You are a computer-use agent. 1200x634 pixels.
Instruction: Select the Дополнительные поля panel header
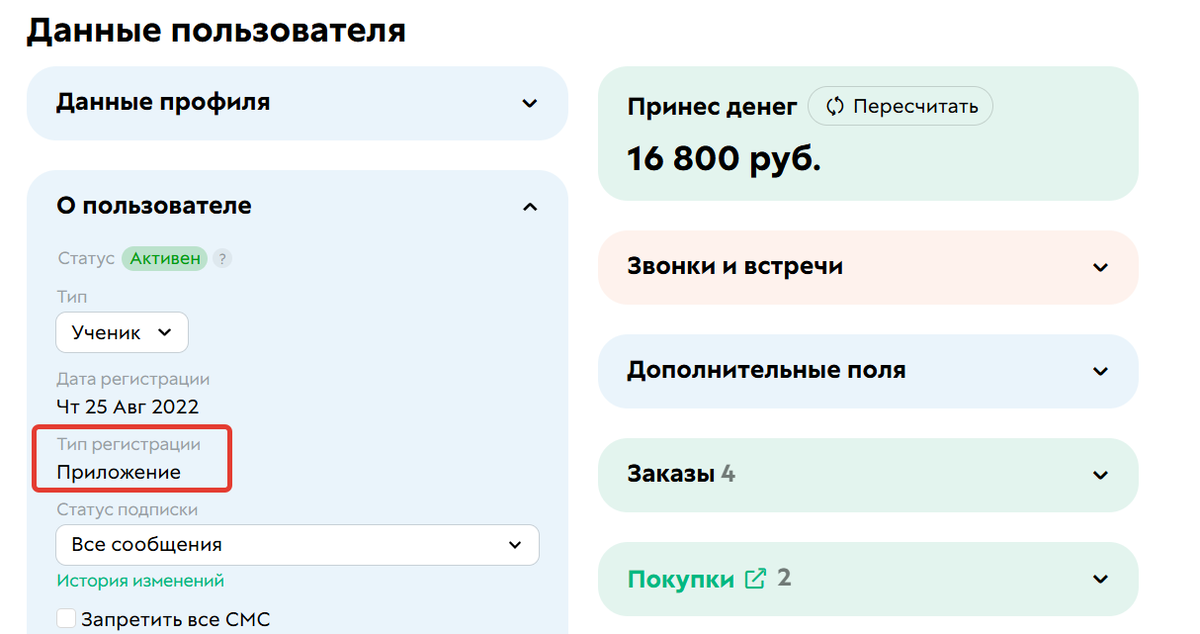768,370
